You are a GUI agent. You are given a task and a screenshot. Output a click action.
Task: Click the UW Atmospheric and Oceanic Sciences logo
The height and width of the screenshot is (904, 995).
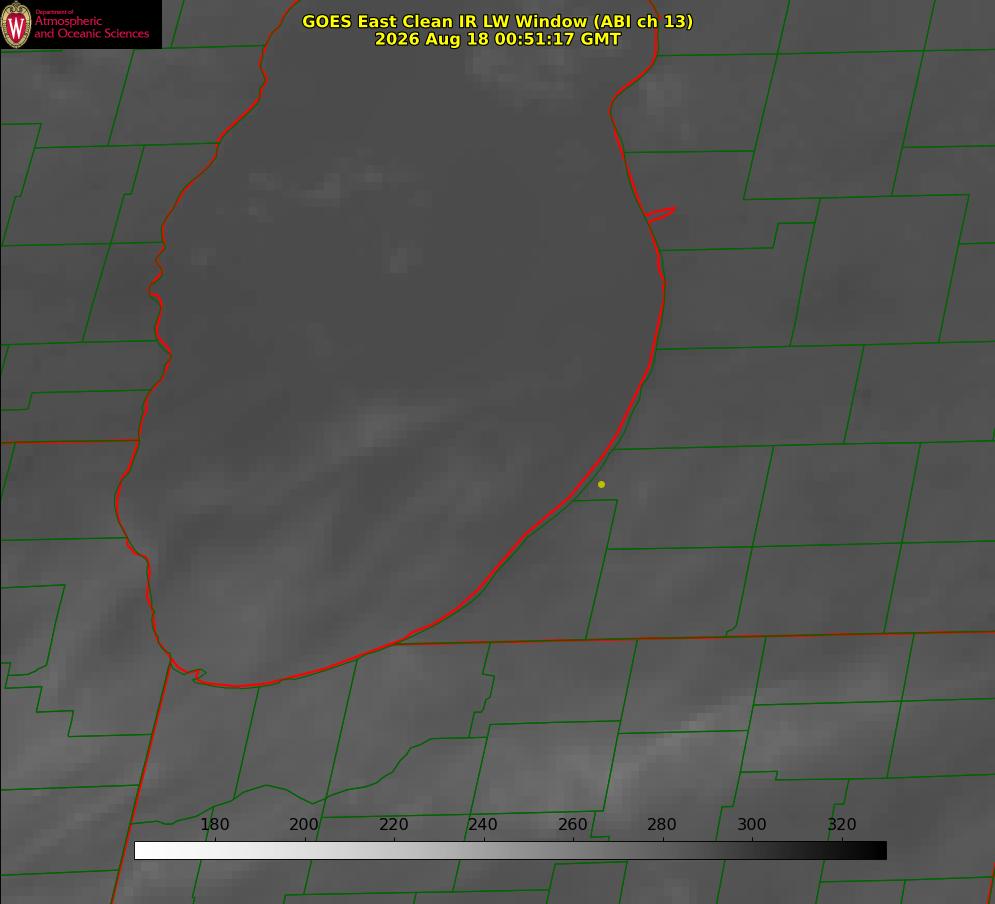pos(81,24)
